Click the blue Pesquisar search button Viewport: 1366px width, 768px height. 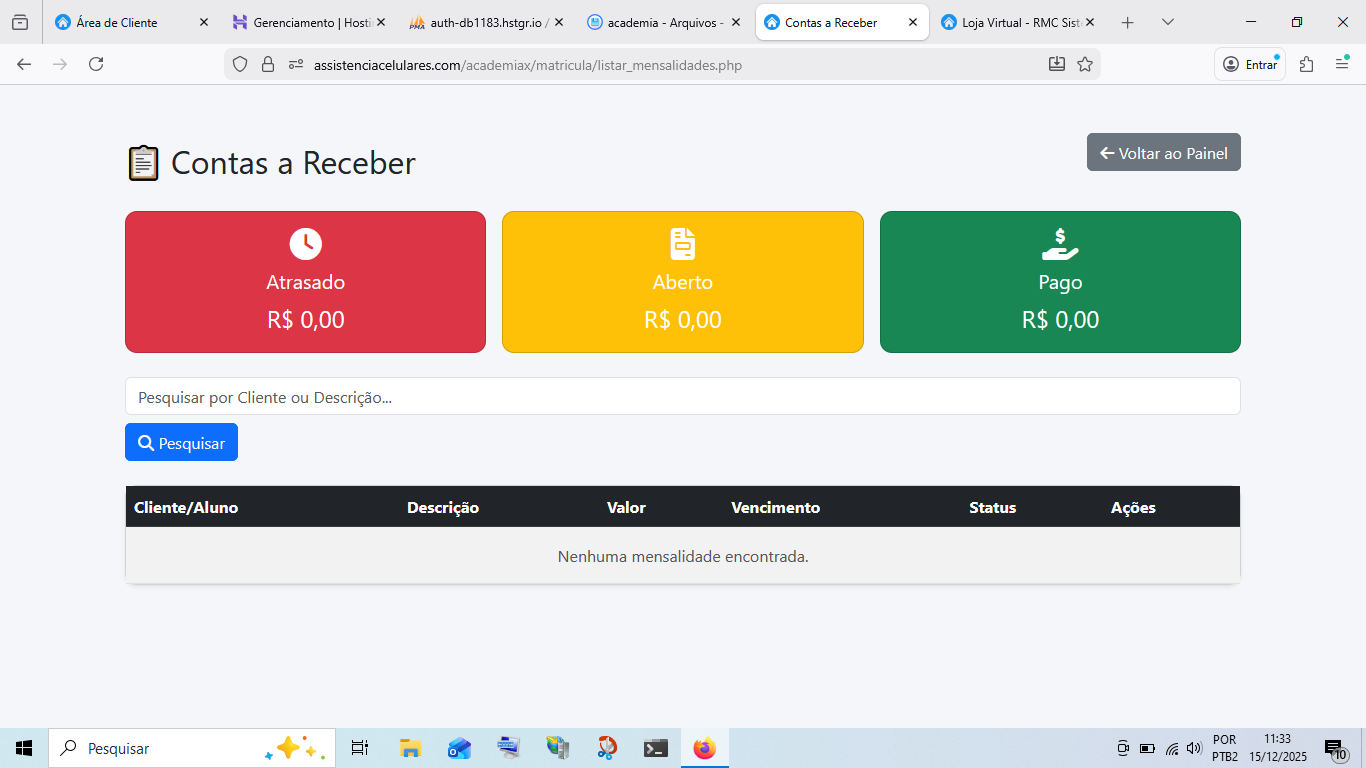pyautogui.click(x=181, y=442)
